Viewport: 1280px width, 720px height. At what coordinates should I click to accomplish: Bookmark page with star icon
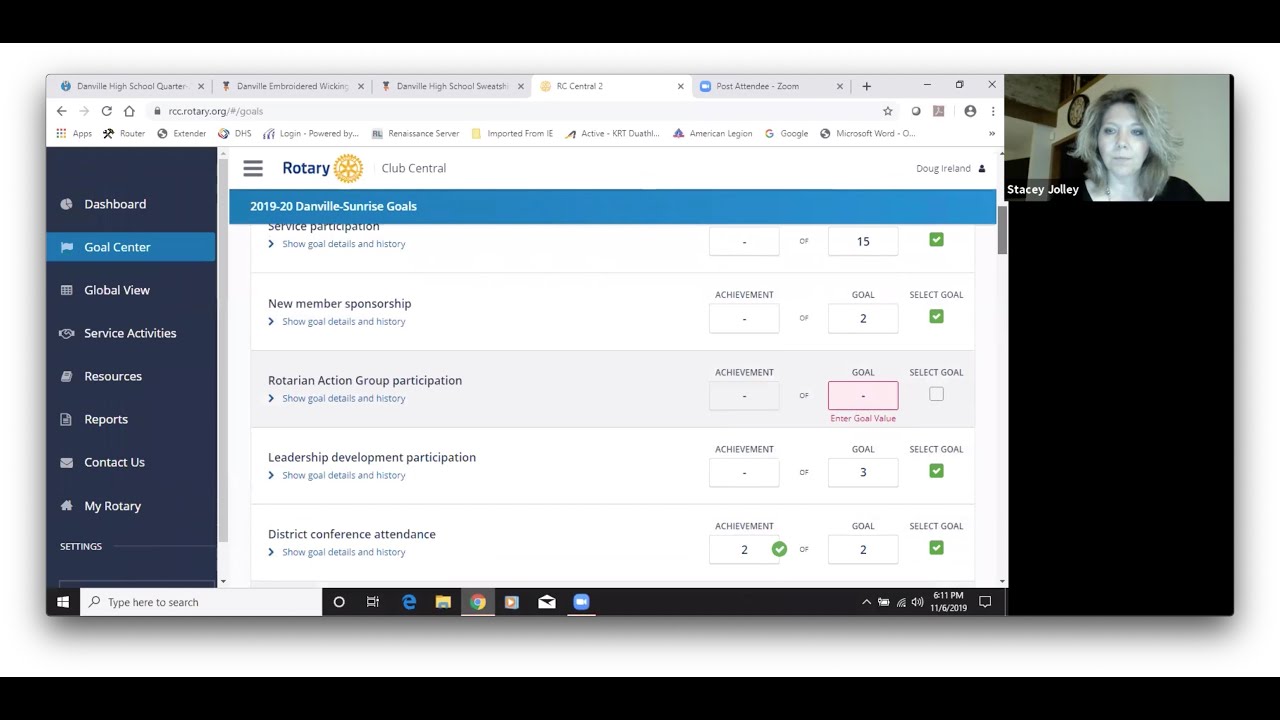point(887,111)
